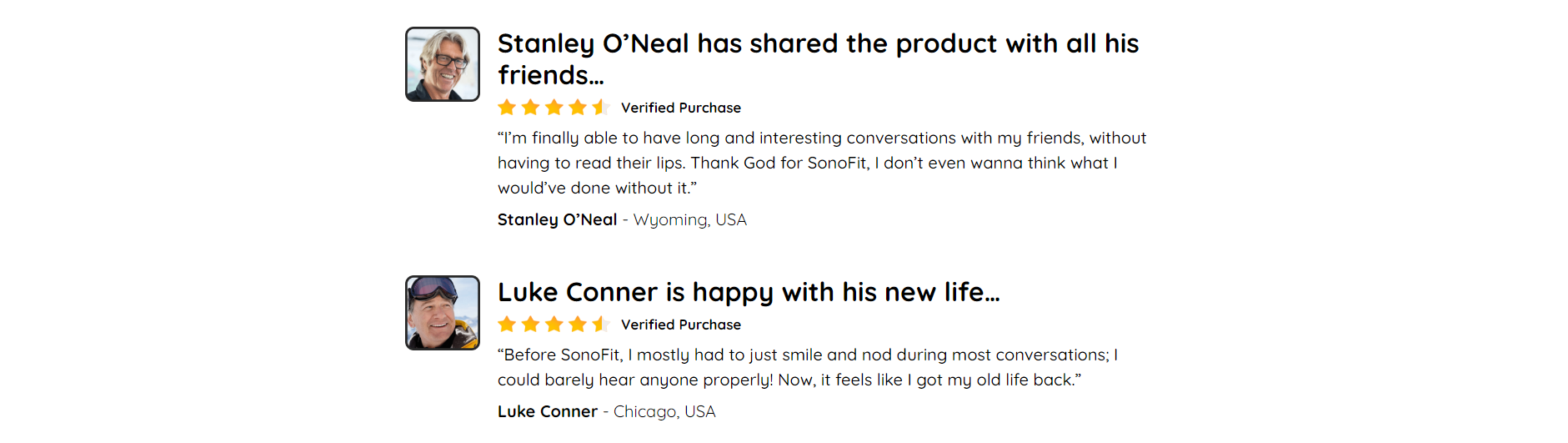Click Luke Conner's profile photo
This screenshot has width=1568, height=443.
click(442, 313)
